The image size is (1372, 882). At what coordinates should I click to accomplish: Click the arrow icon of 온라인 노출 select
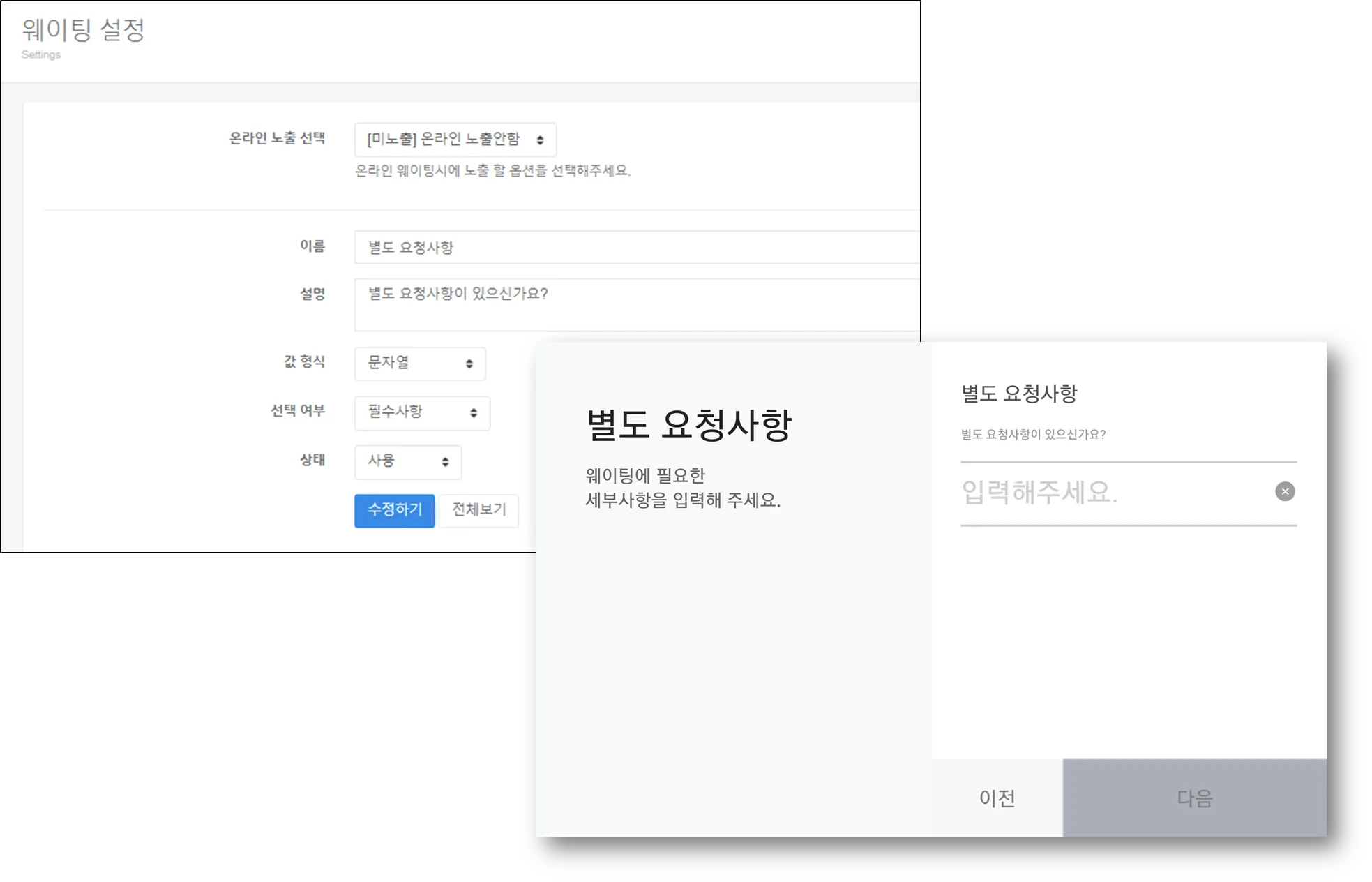(x=540, y=140)
